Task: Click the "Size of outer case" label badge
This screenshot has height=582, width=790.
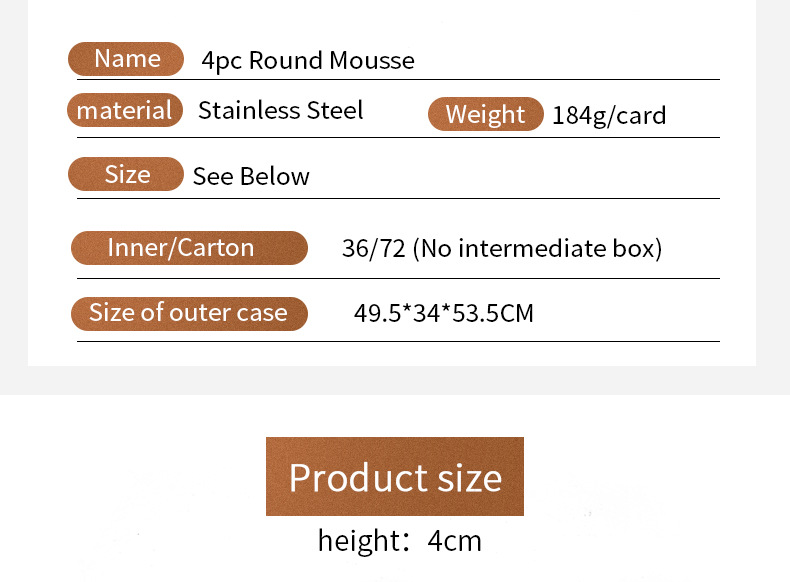Action: click(189, 312)
